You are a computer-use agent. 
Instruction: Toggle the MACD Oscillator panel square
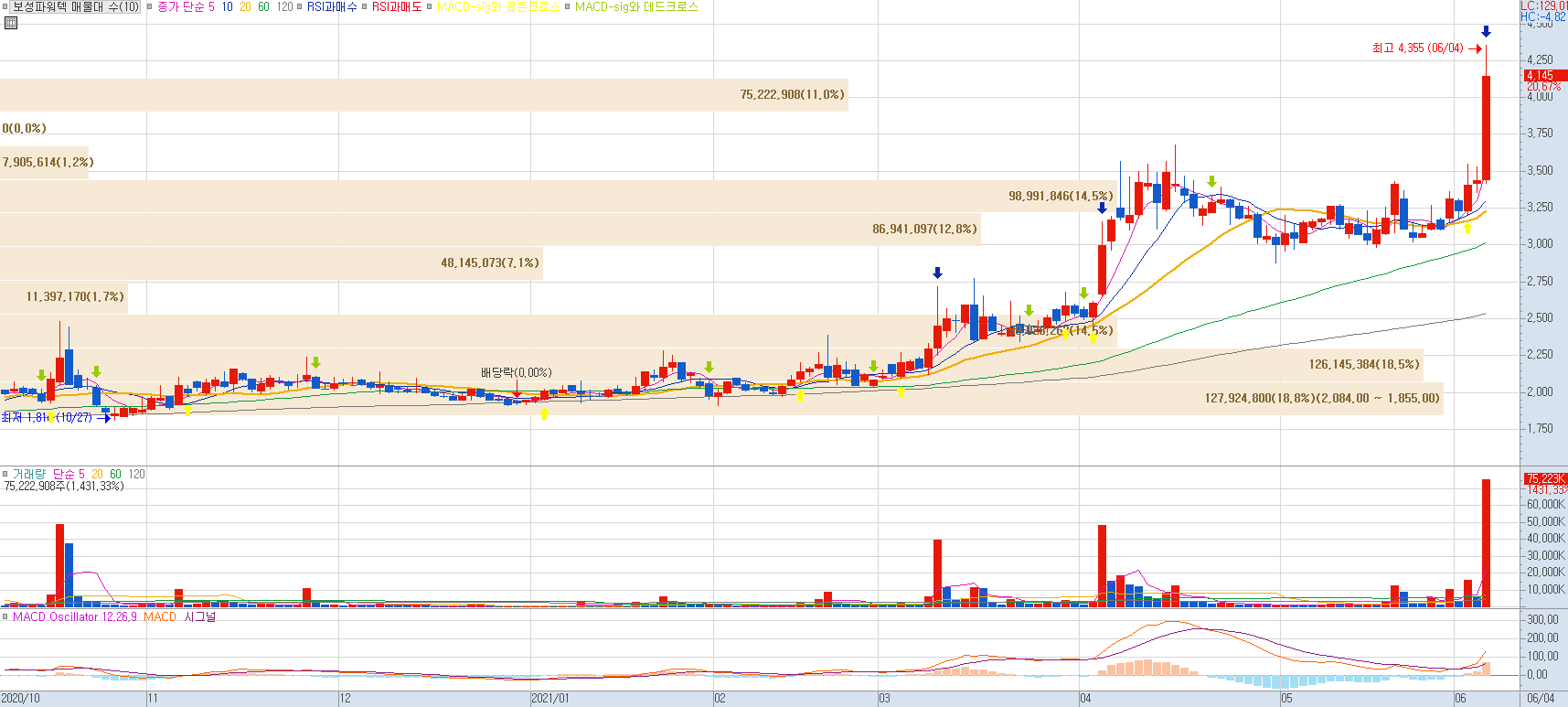point(5,617)
